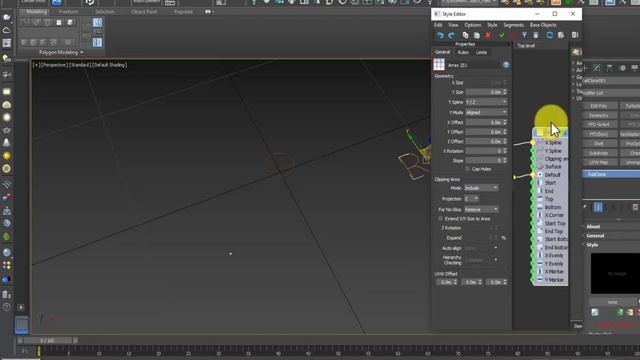Click the green checkmark apply icon
The width and height of the screenshot is (640, 360).
pos(502,36)
